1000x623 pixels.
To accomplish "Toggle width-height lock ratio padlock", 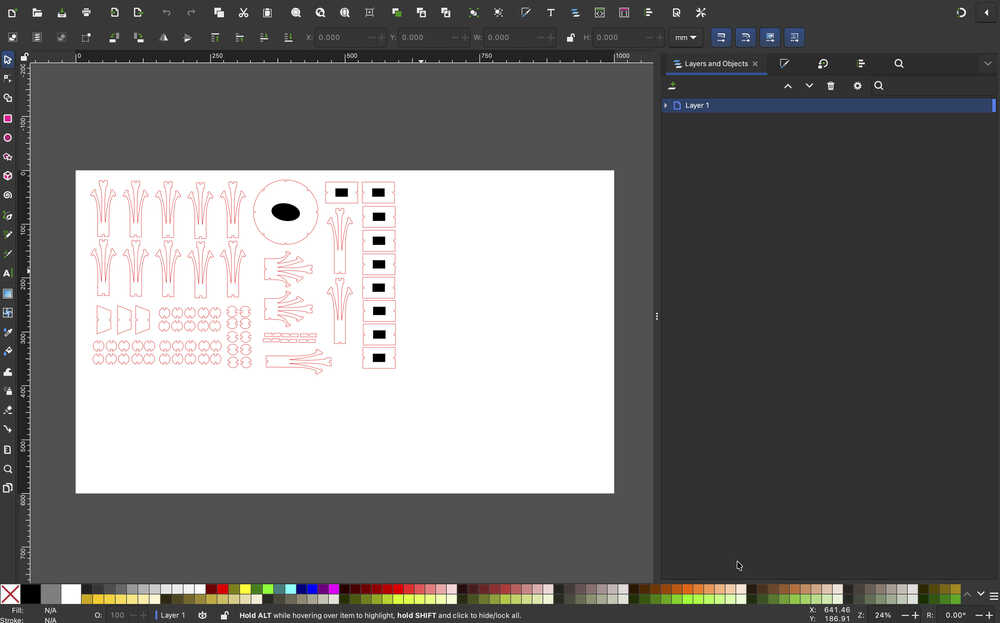I will click(x=570, y=38).
